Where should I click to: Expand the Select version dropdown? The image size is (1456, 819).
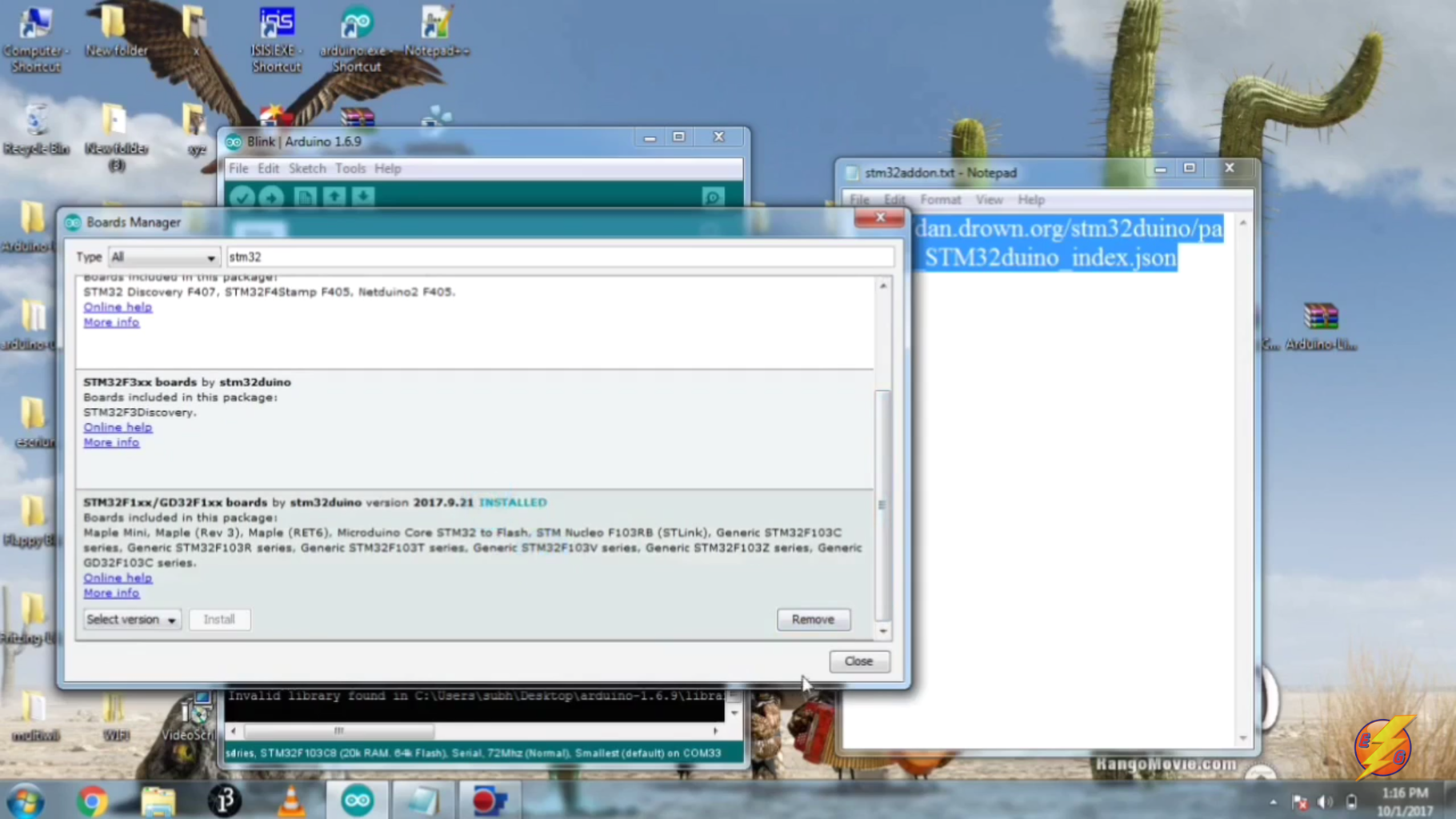coord(131,619)
